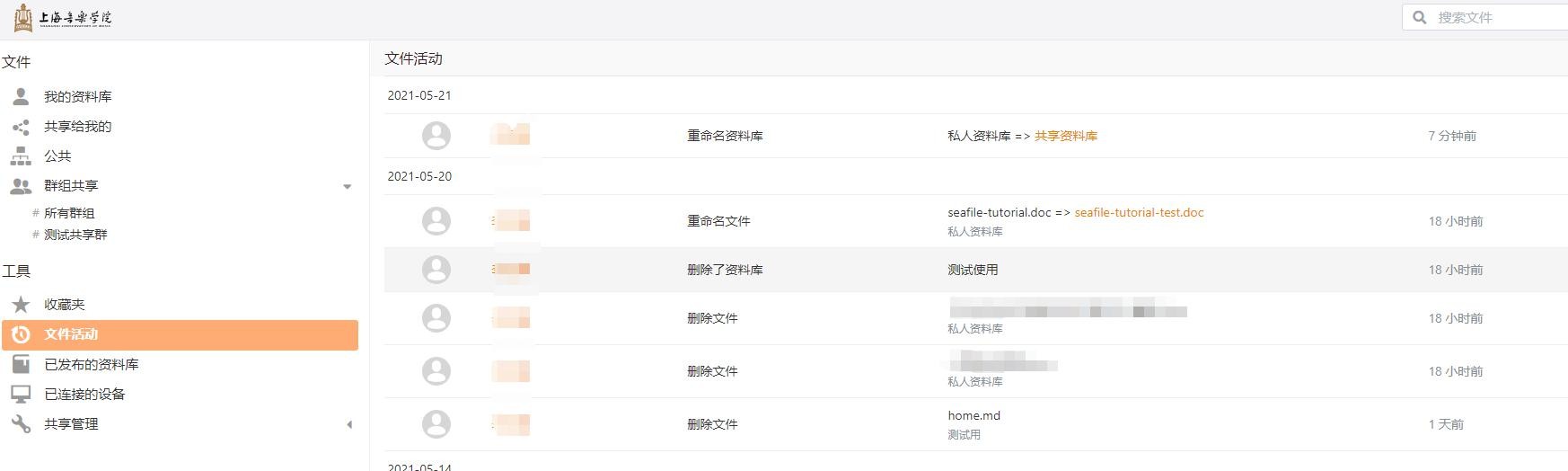Click the organization icon beside 公共
Screen dimensions: 1568x471
tap(21, 156)
